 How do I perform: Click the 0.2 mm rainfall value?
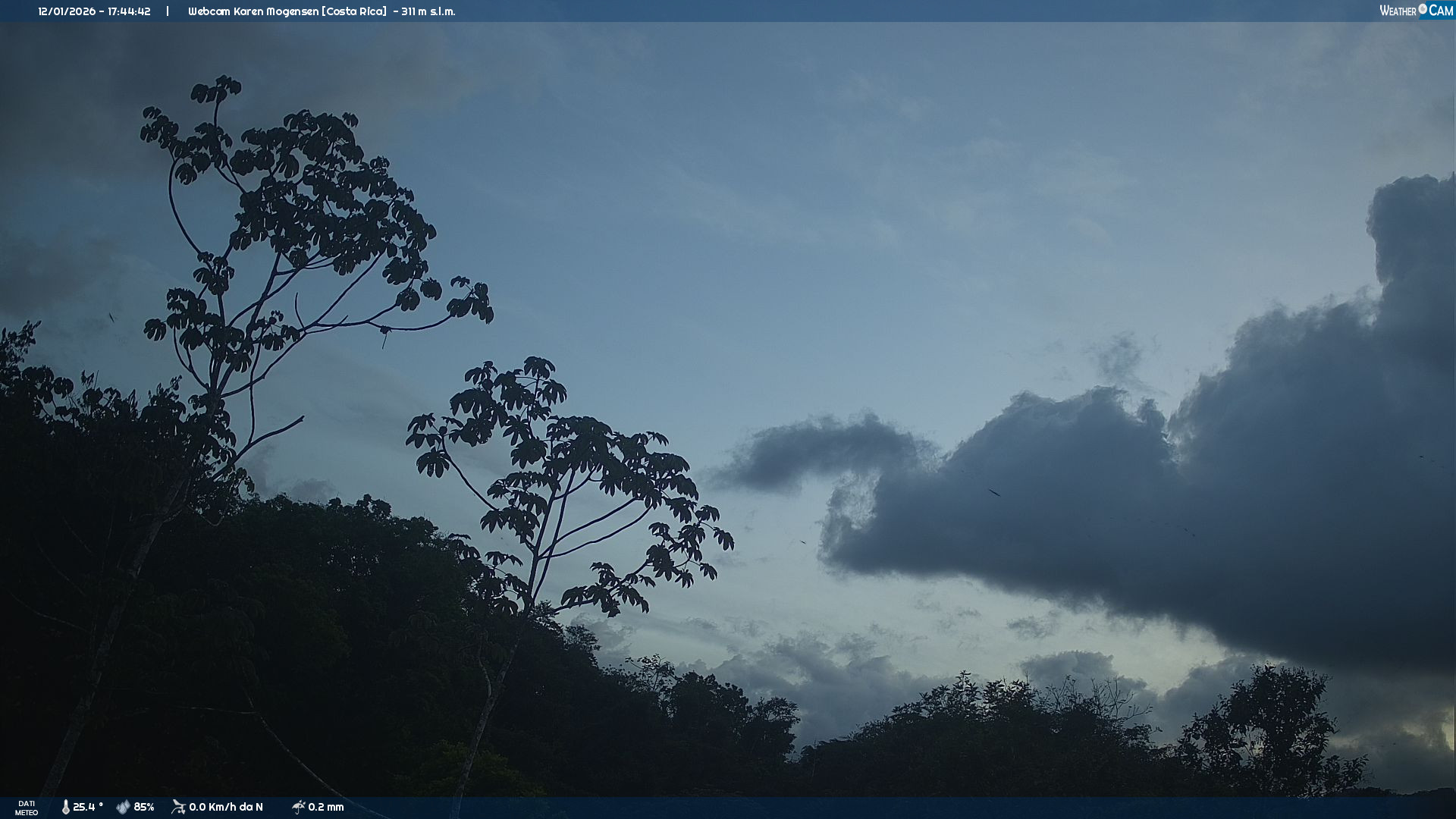pos(326,807)
